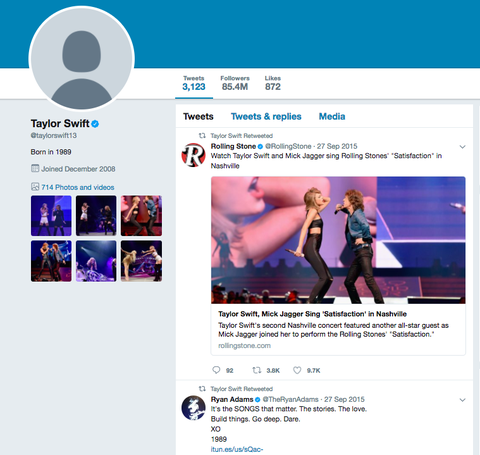Viewport: 480px width, 455px height.
Task: View the Followers 85.4M count
Action: coord(235,83)
